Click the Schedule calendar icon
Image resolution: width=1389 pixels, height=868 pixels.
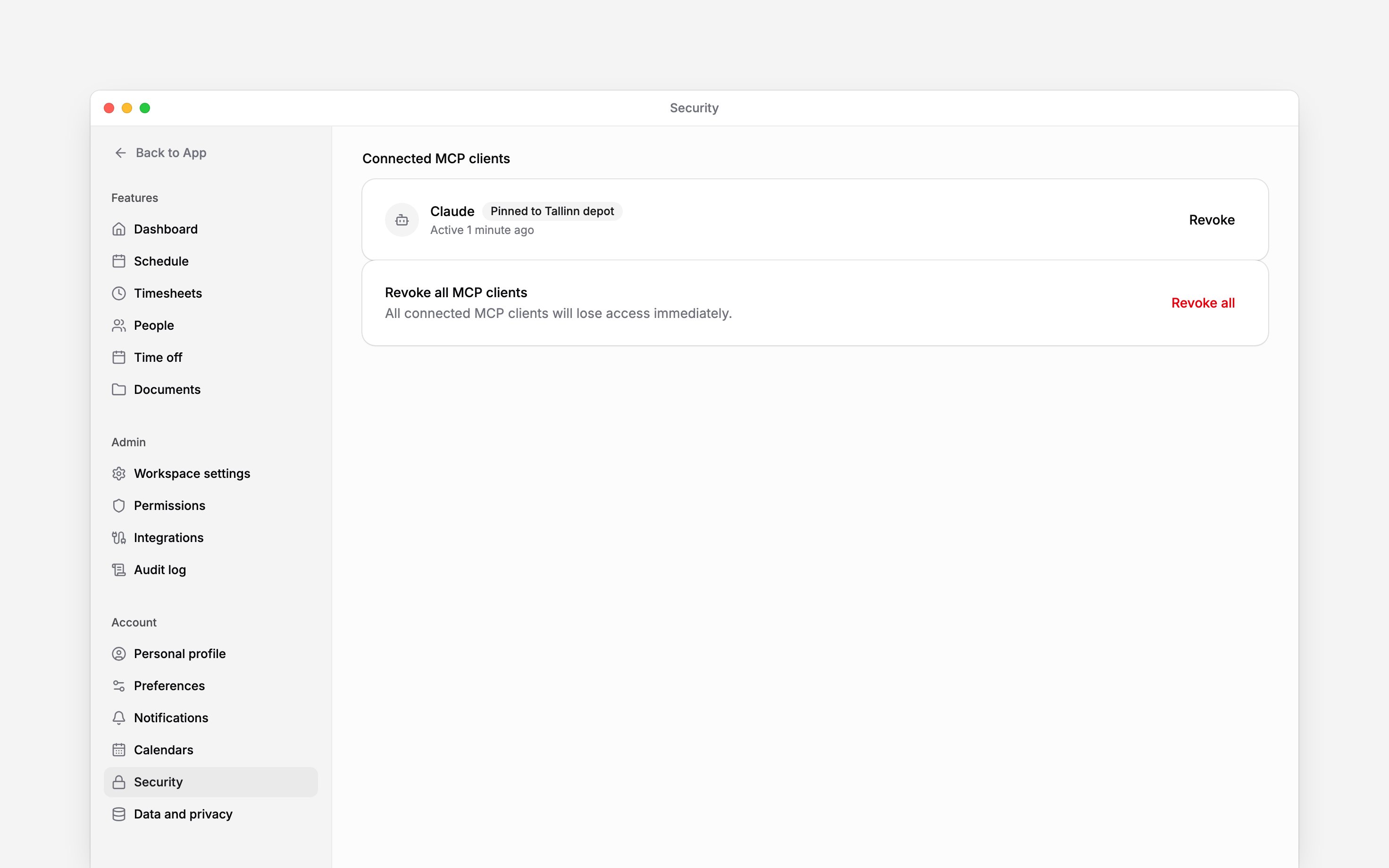(119, 261)
